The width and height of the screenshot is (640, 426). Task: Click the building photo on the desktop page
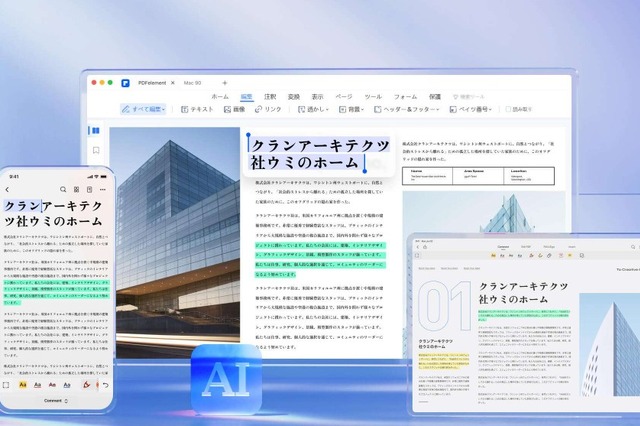click(175, 243)
